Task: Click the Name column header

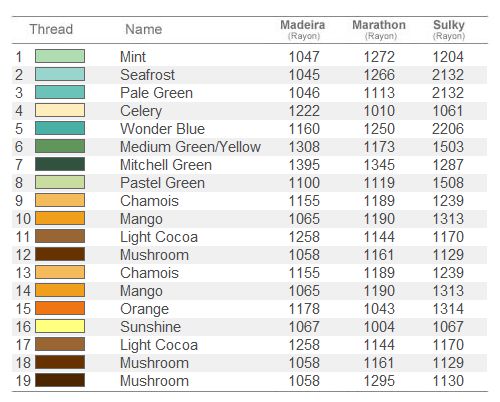Action: (144, 29)
